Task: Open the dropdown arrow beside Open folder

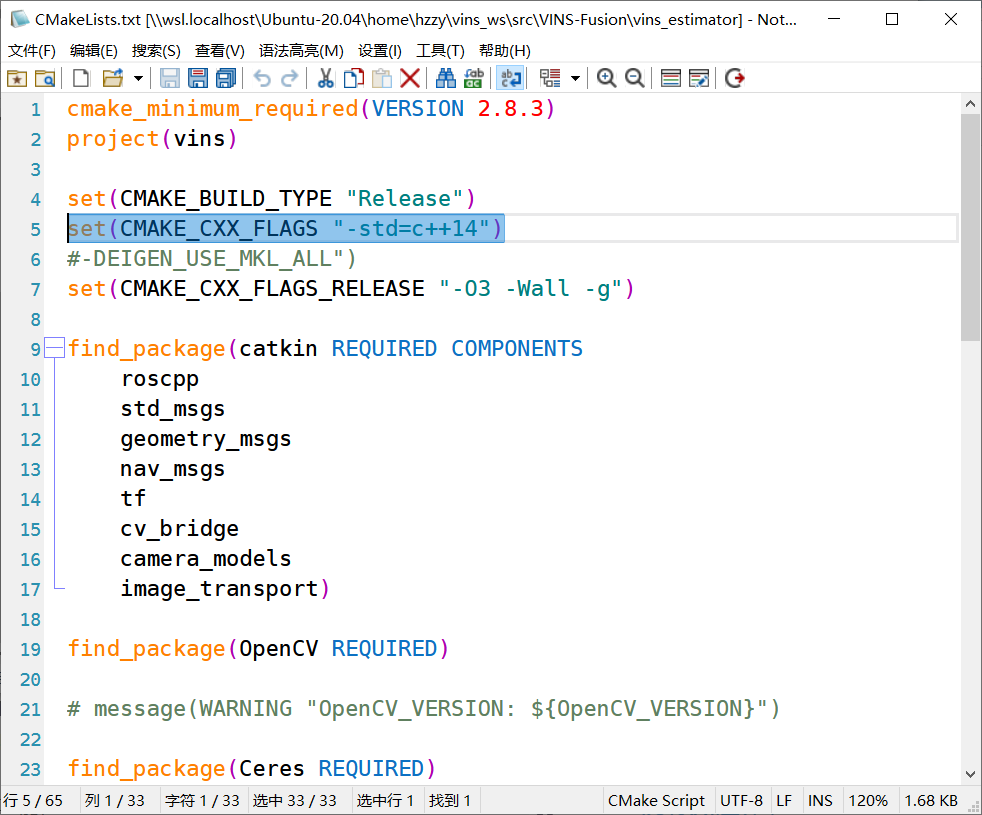Action: pos(138,78)
